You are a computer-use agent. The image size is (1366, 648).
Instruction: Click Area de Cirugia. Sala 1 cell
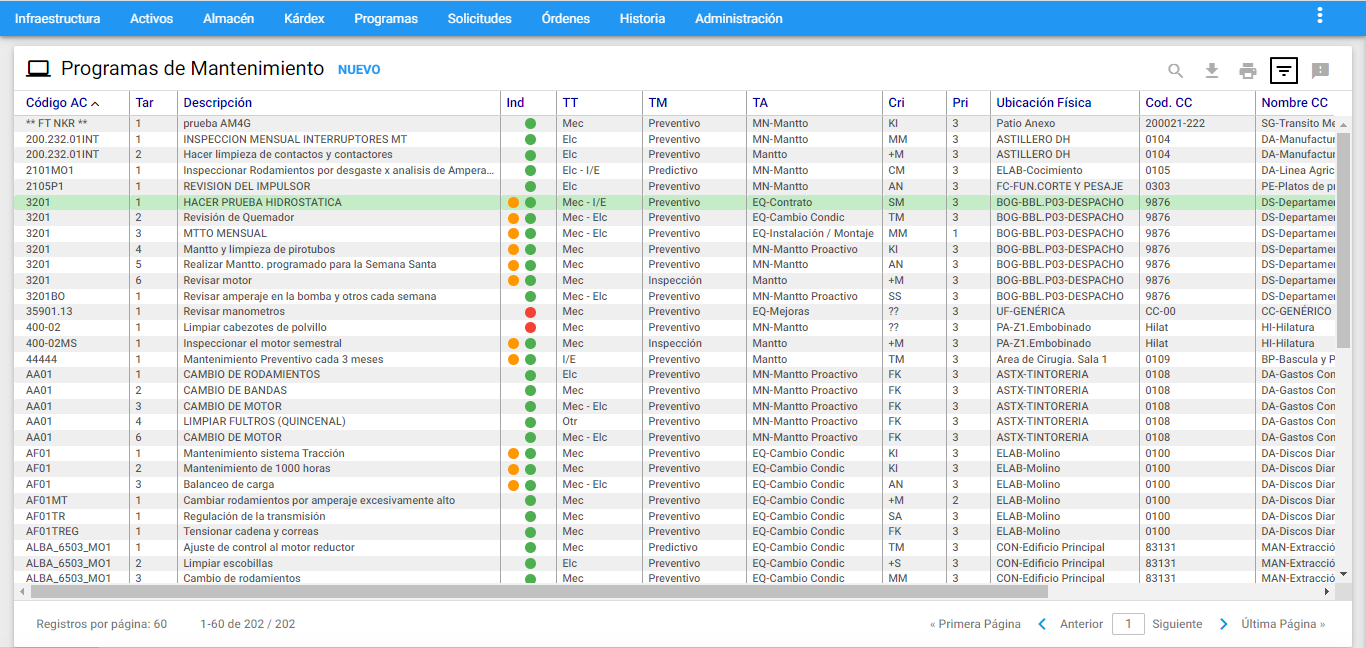[x=1051, y=360]
